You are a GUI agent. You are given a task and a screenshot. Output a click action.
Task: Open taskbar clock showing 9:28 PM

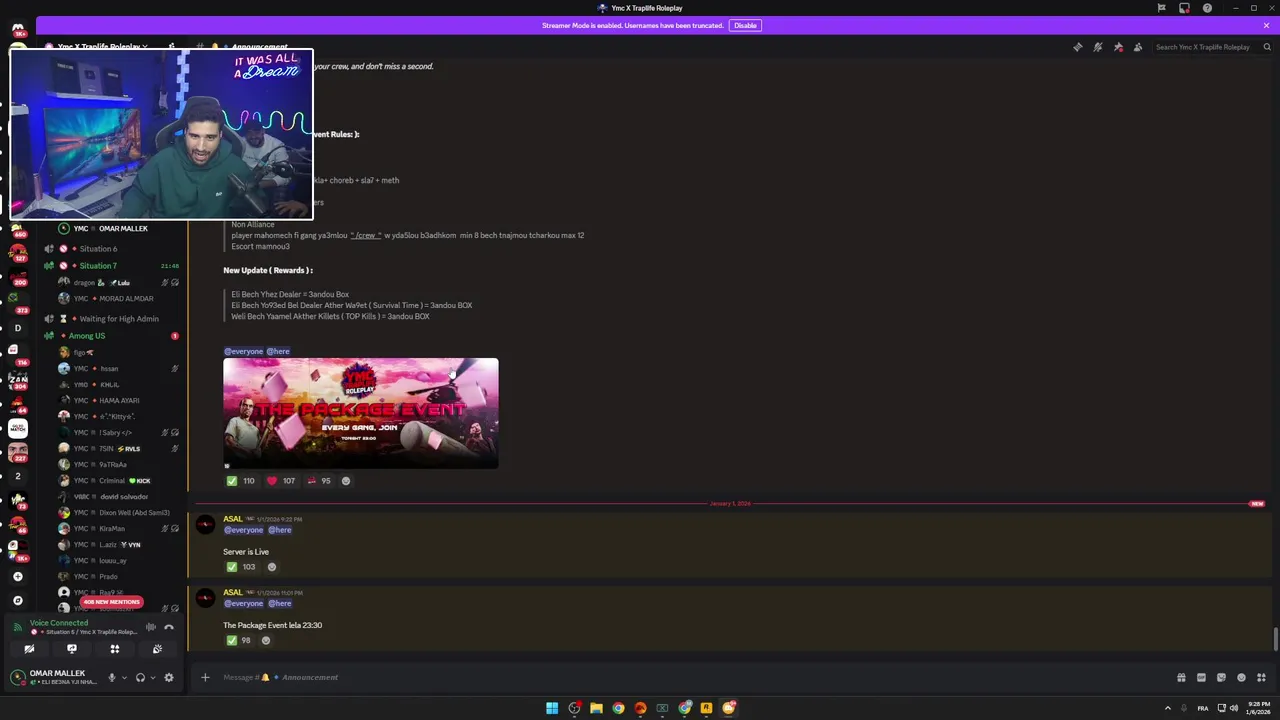coord(1258,708)
